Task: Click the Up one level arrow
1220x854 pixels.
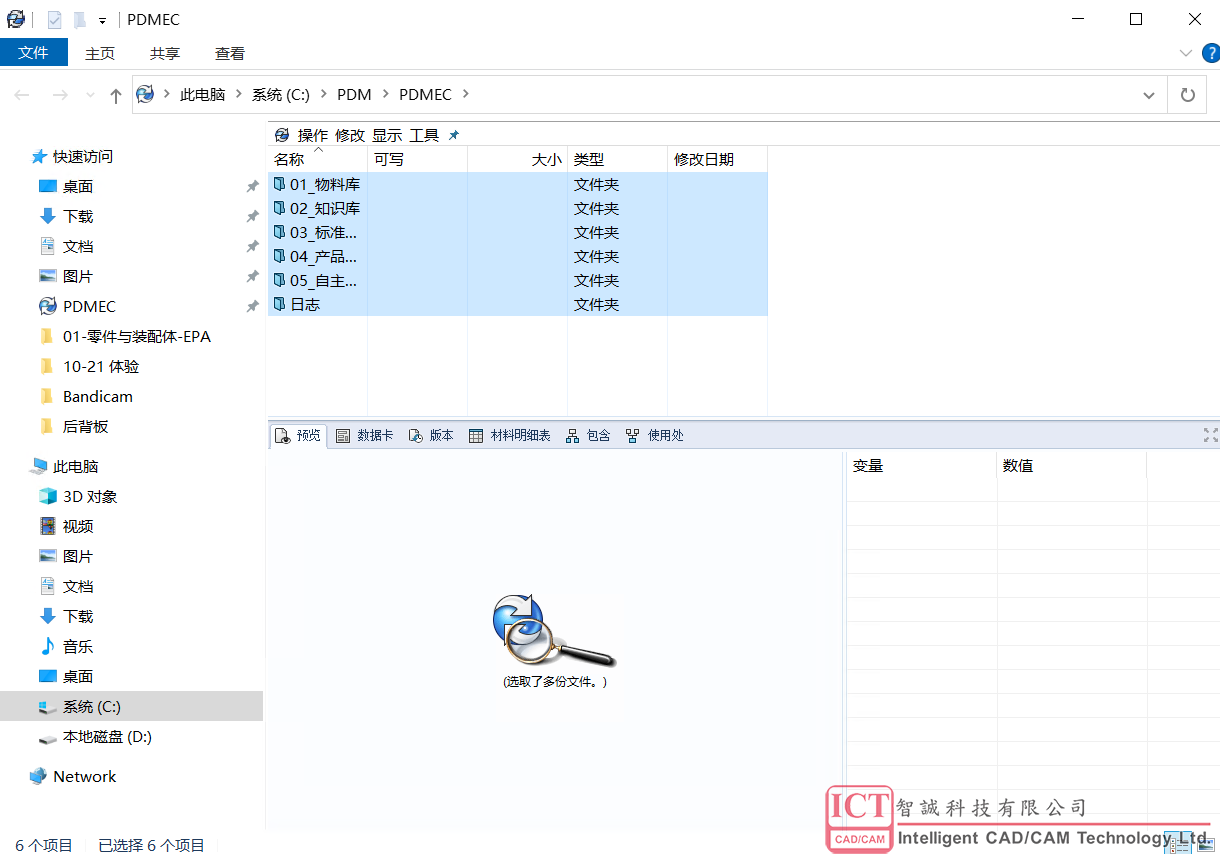Action: pyautogui.click(x=116, y=95)
